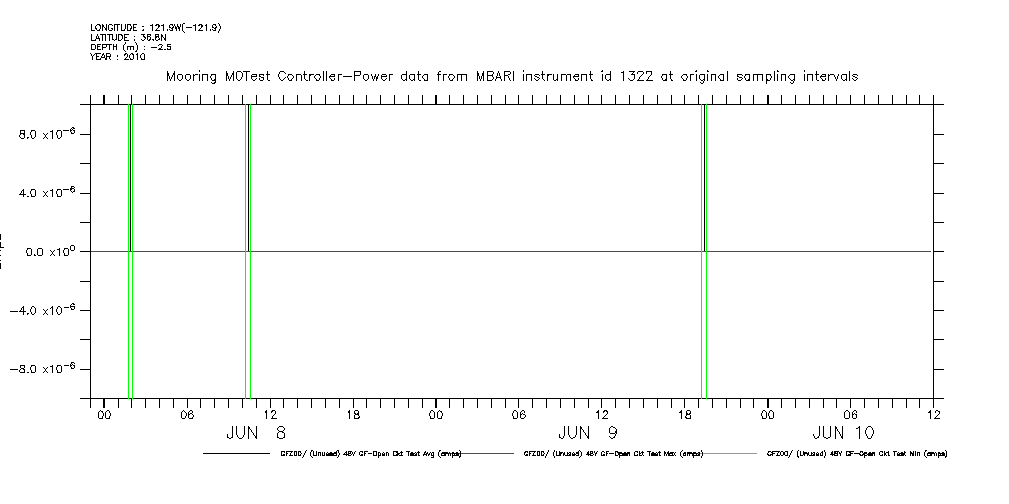
Task: Click the Test Avg legend entry text
Action: tap(370, 454)
